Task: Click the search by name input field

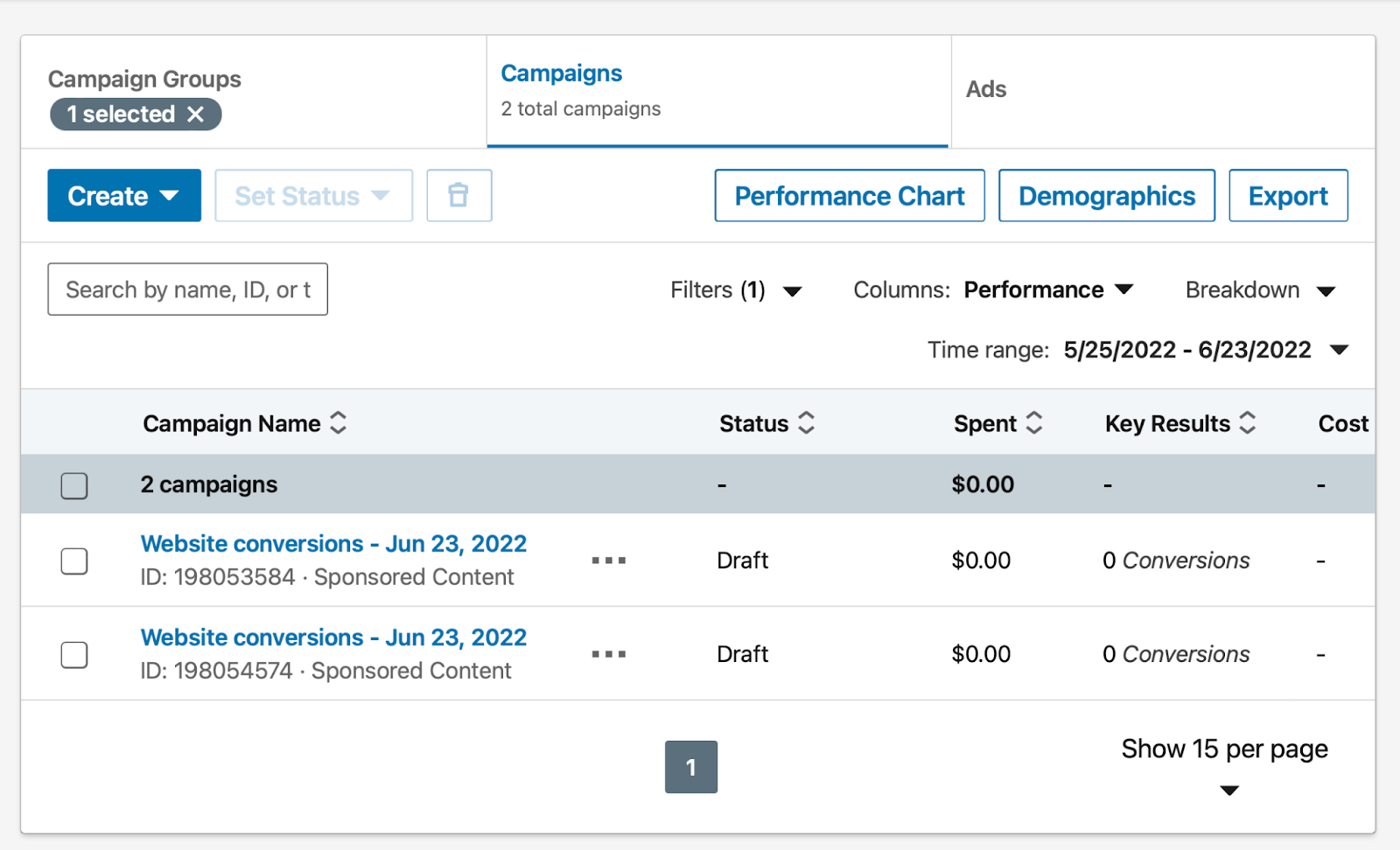Action: click(x=186, y=289)
